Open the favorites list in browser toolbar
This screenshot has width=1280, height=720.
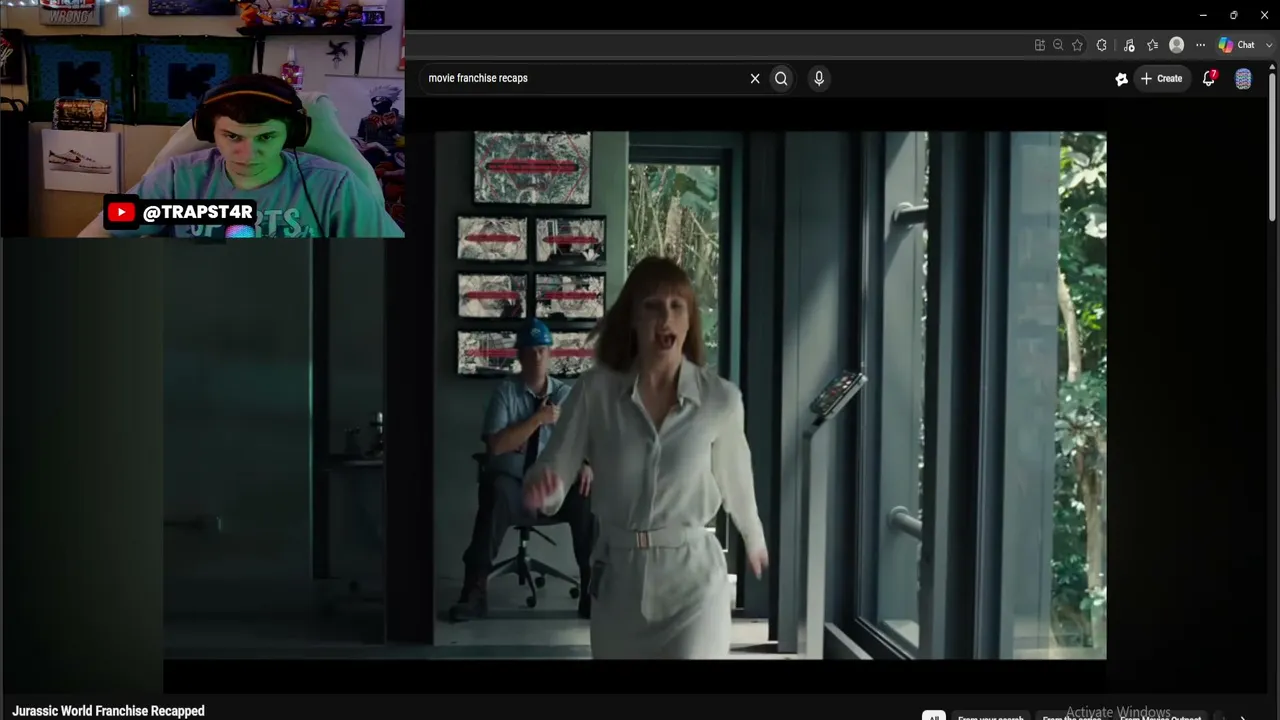(x=1152, y=45)
